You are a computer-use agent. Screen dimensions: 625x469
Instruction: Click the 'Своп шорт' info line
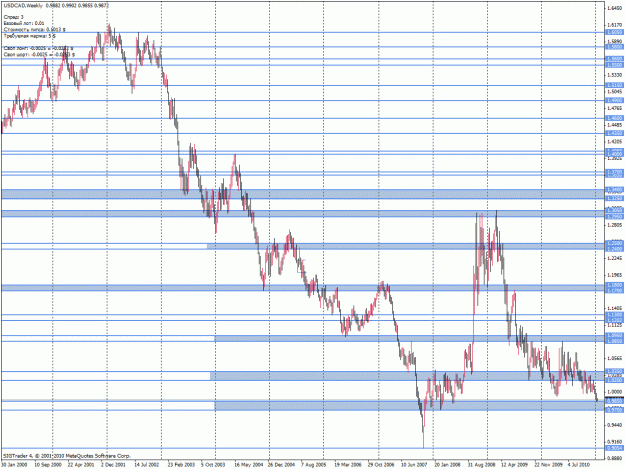pyautogui.click(x=39, y=54)
